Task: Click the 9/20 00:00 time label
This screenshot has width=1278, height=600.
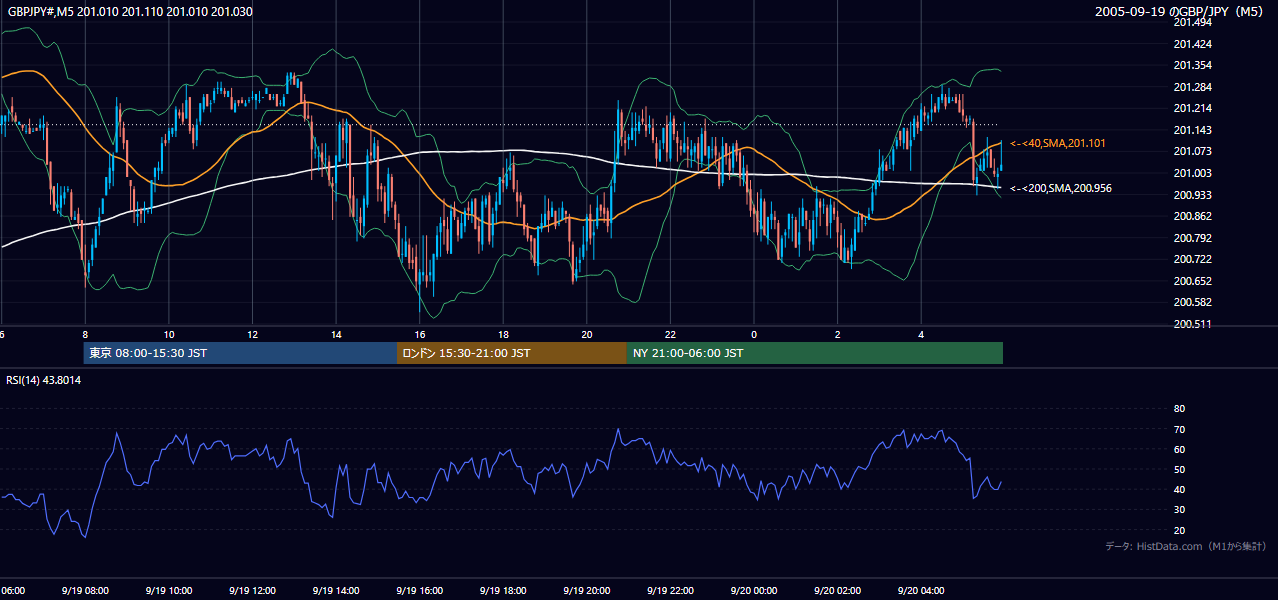Action: point(754,591)
